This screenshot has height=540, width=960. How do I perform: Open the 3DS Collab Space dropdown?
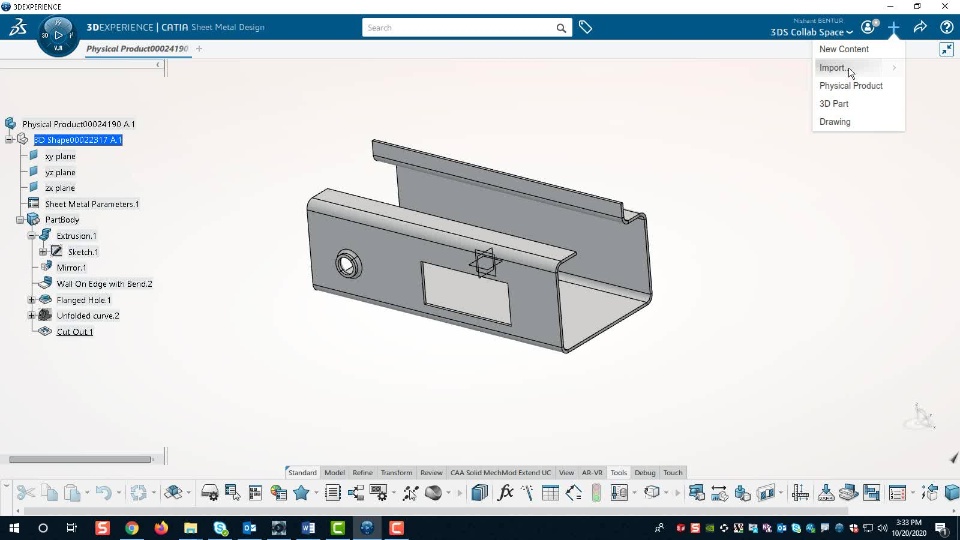pos(811,32)
